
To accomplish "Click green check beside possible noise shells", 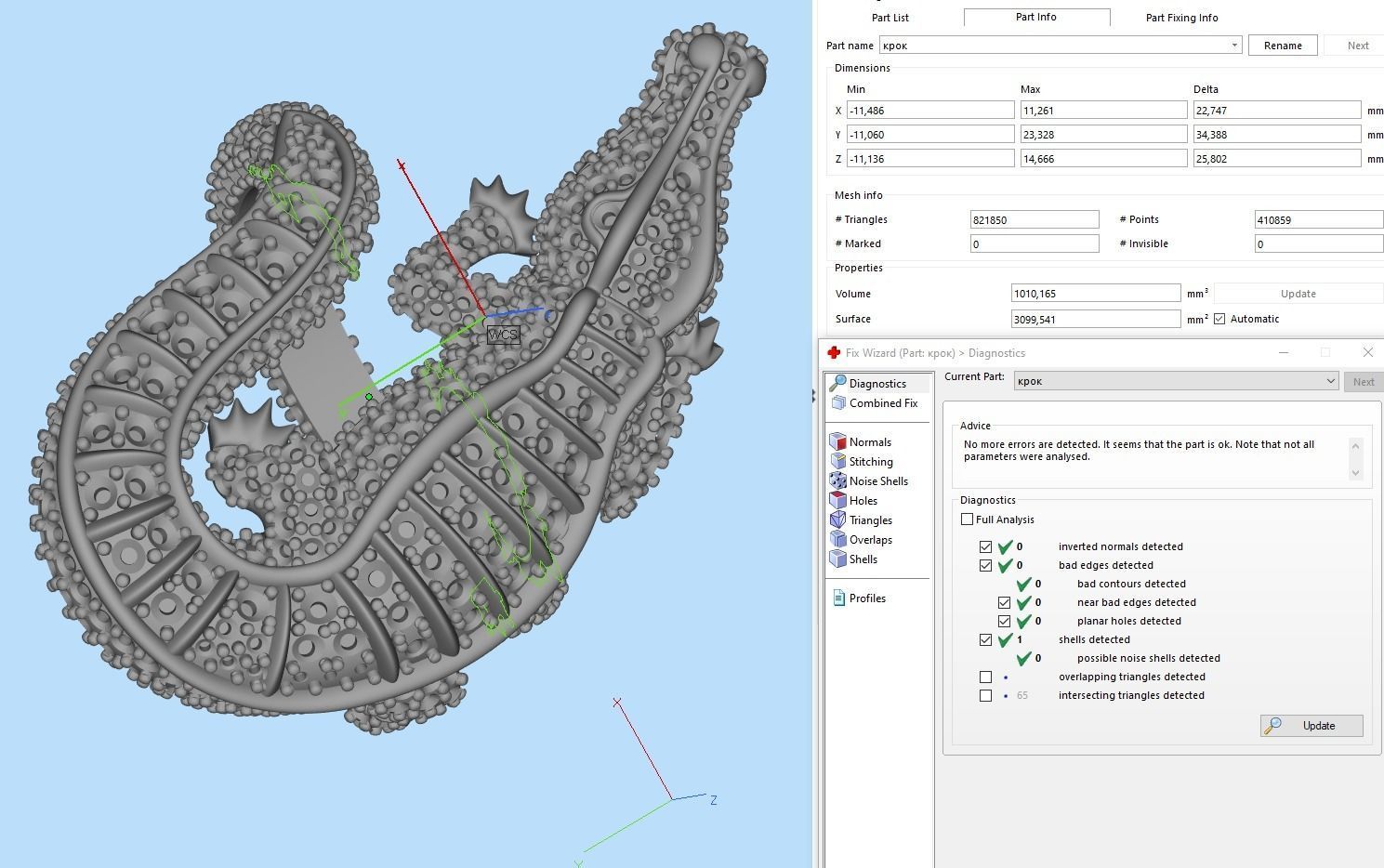I will (x=1023, y=658).
